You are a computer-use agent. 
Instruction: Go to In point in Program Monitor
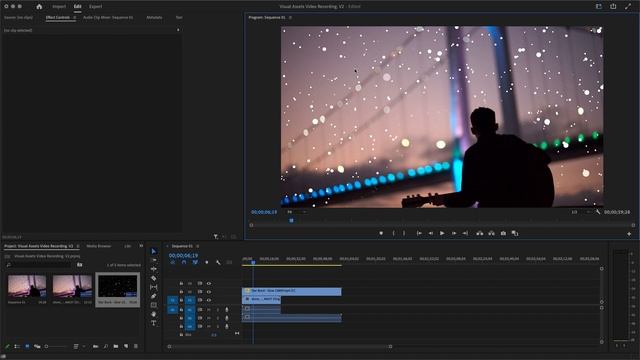click(x=419, y=233)
